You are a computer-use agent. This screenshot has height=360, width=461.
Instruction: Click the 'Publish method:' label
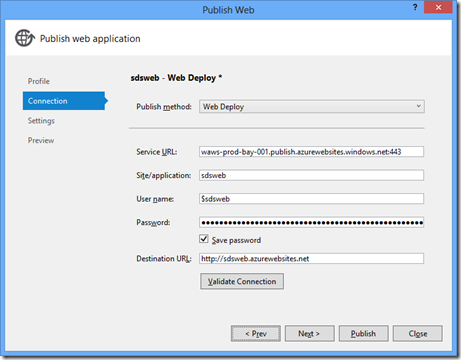pos(164,107)
